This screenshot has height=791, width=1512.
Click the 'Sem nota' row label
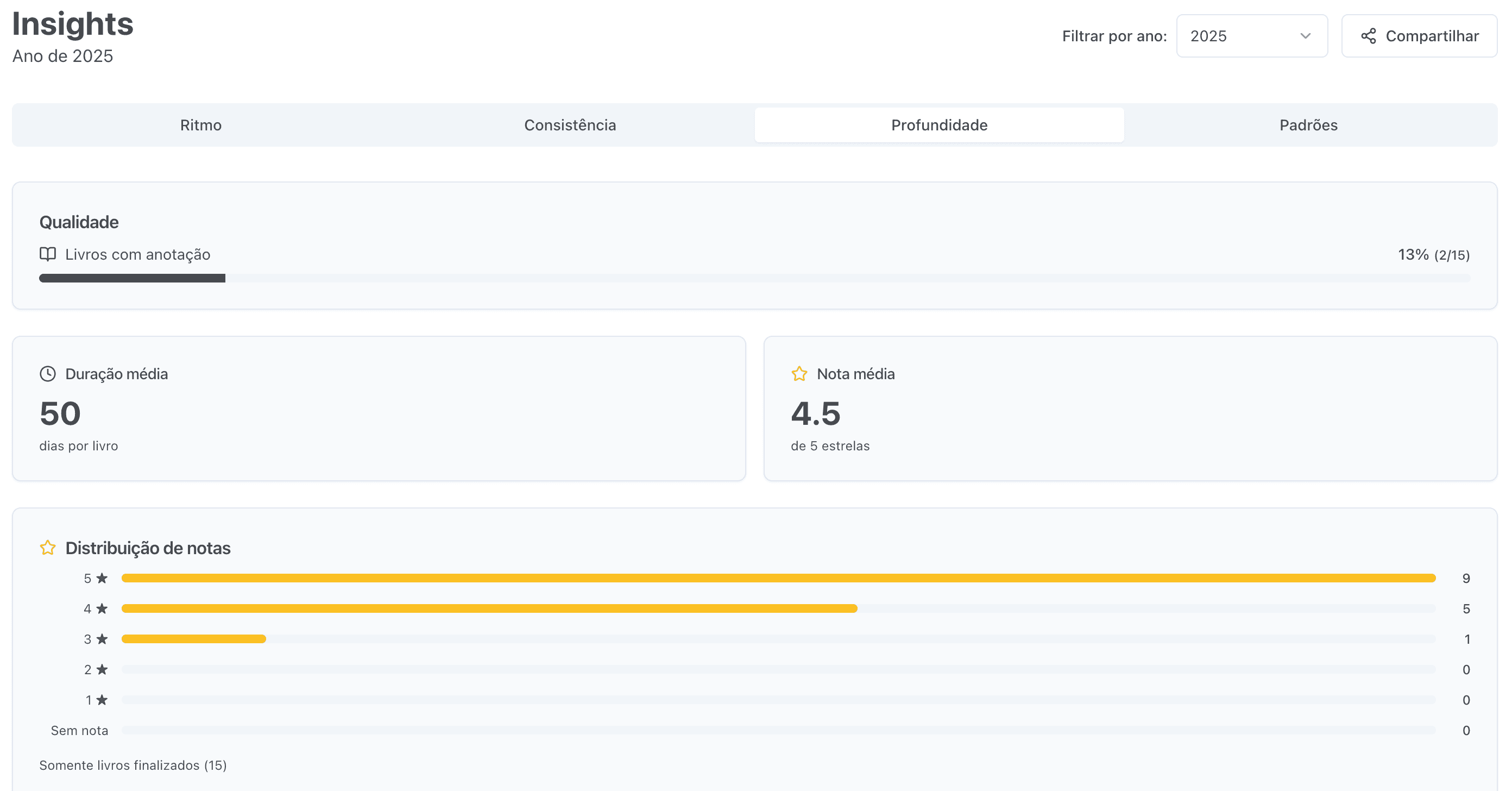(79, 731)
